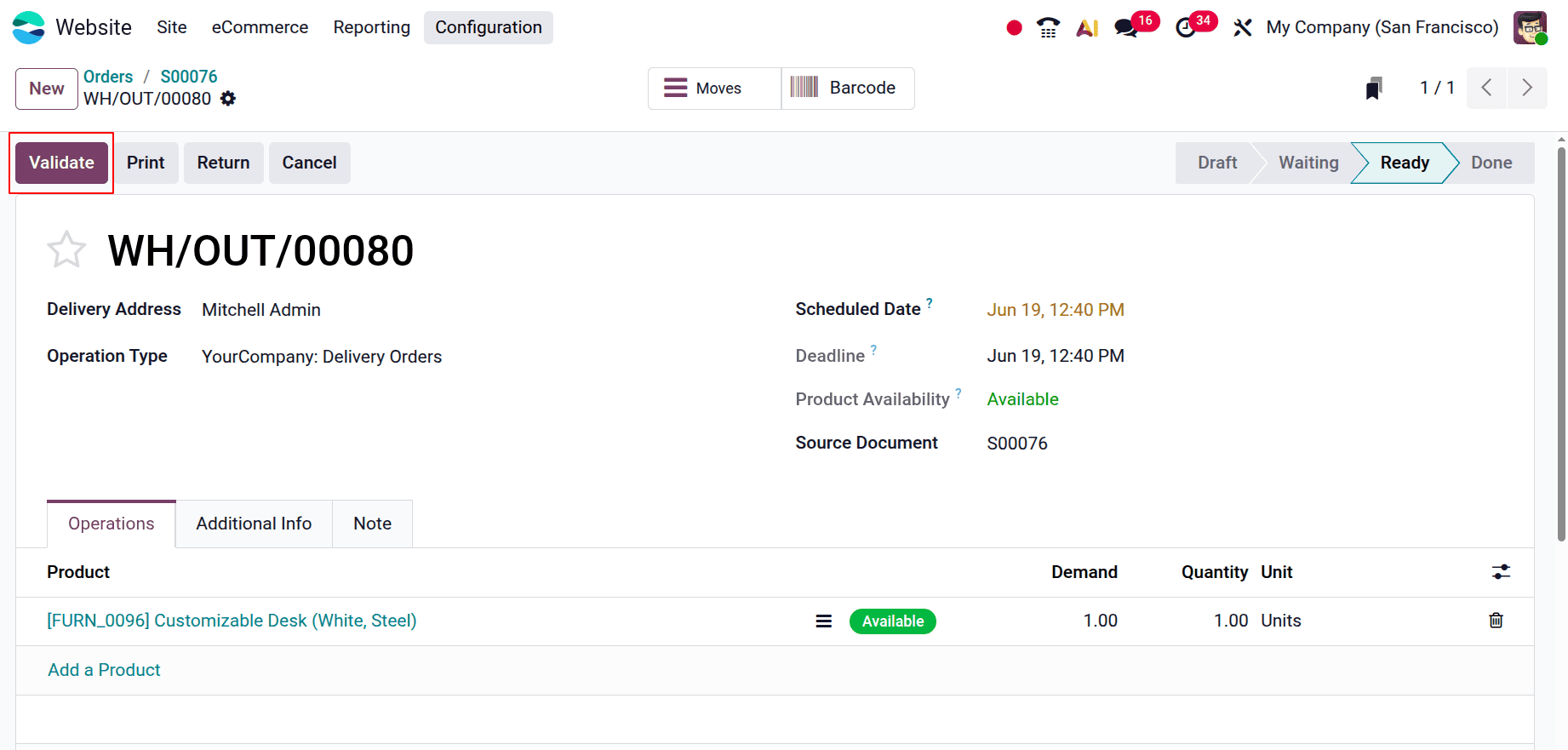Click the Product column header
The width and height of the screenshot is (1568, 750).
pos(78,572)
